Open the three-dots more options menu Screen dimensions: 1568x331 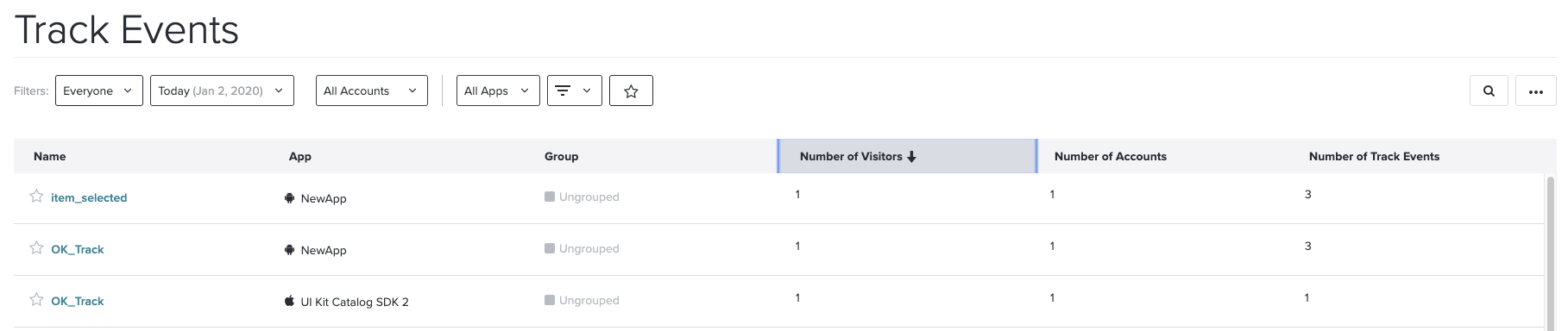1535,91
